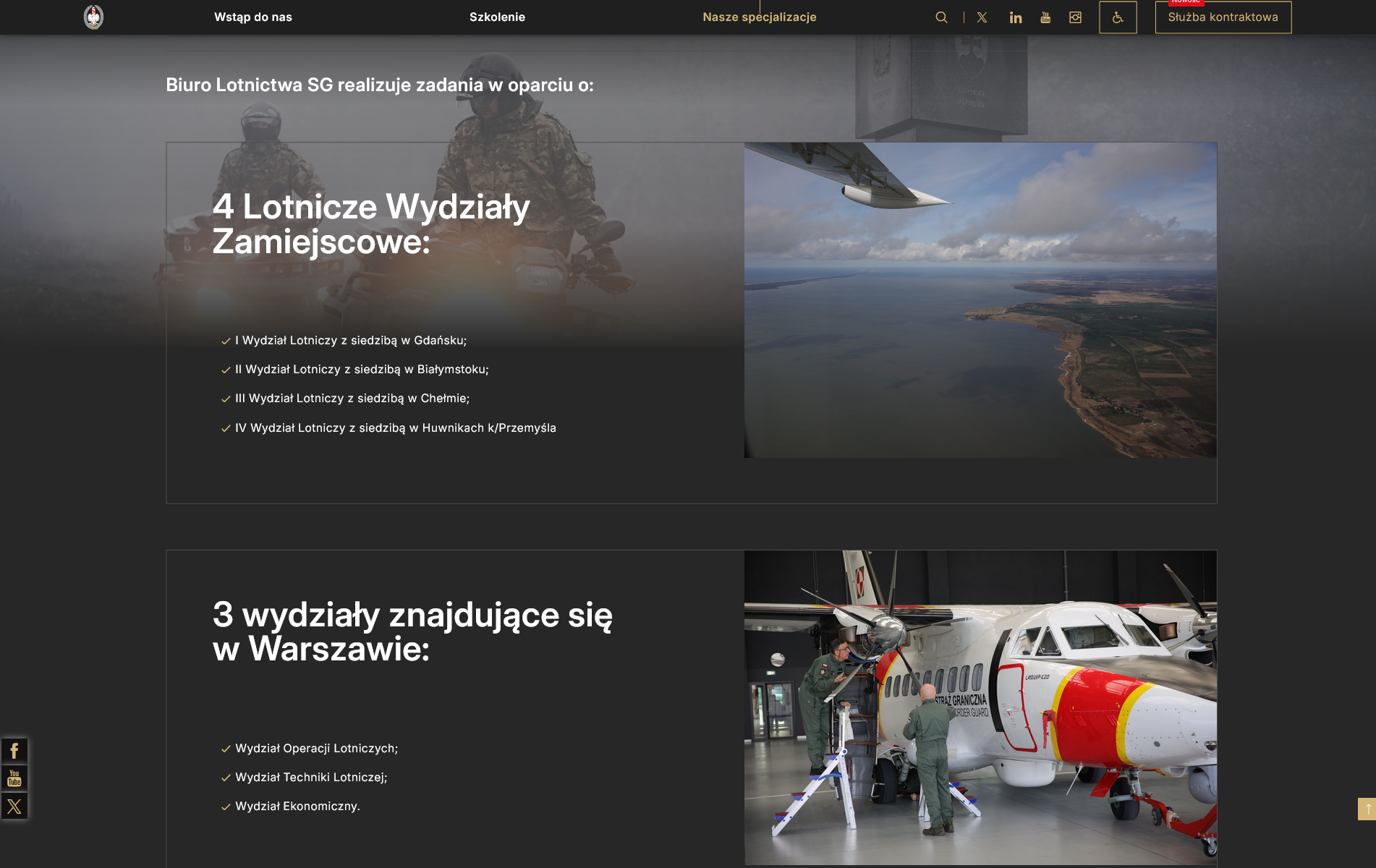Image resolution: width=1376 pixels, height=868 pixels.
Task: Open the Instagram icon in header
Action: tap(1075, 17)
